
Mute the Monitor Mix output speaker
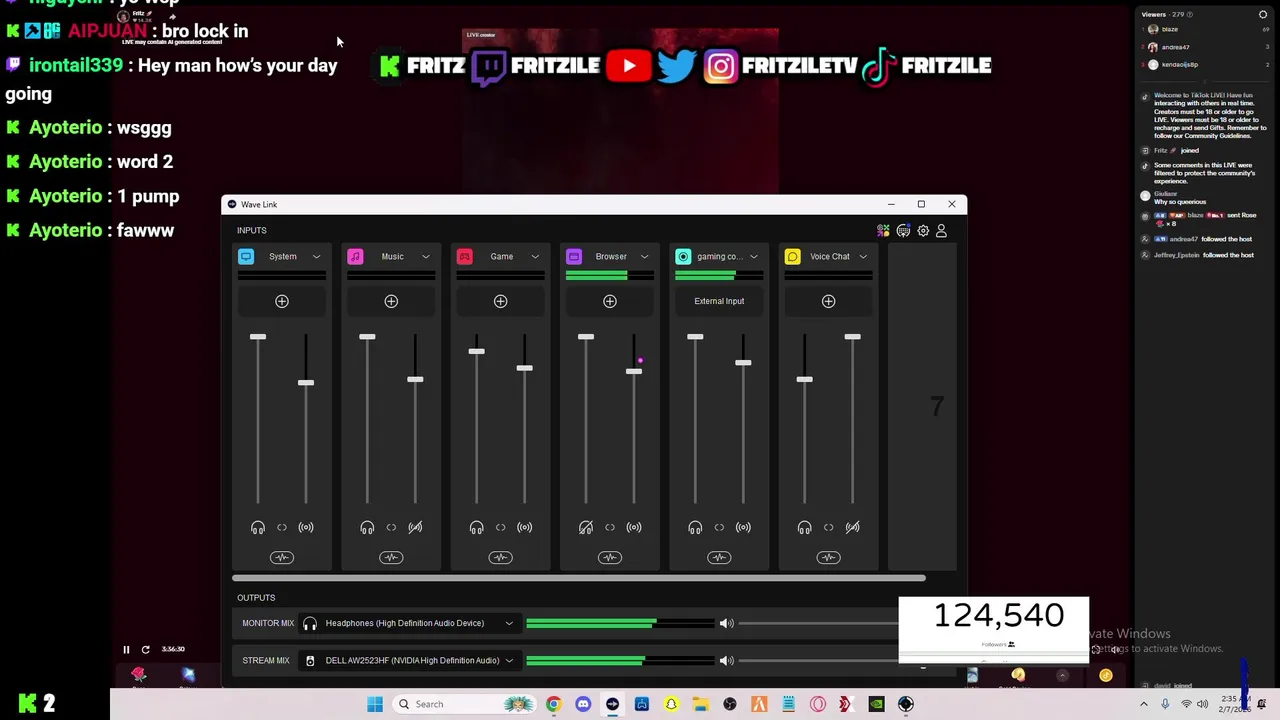tap(726, 623)
